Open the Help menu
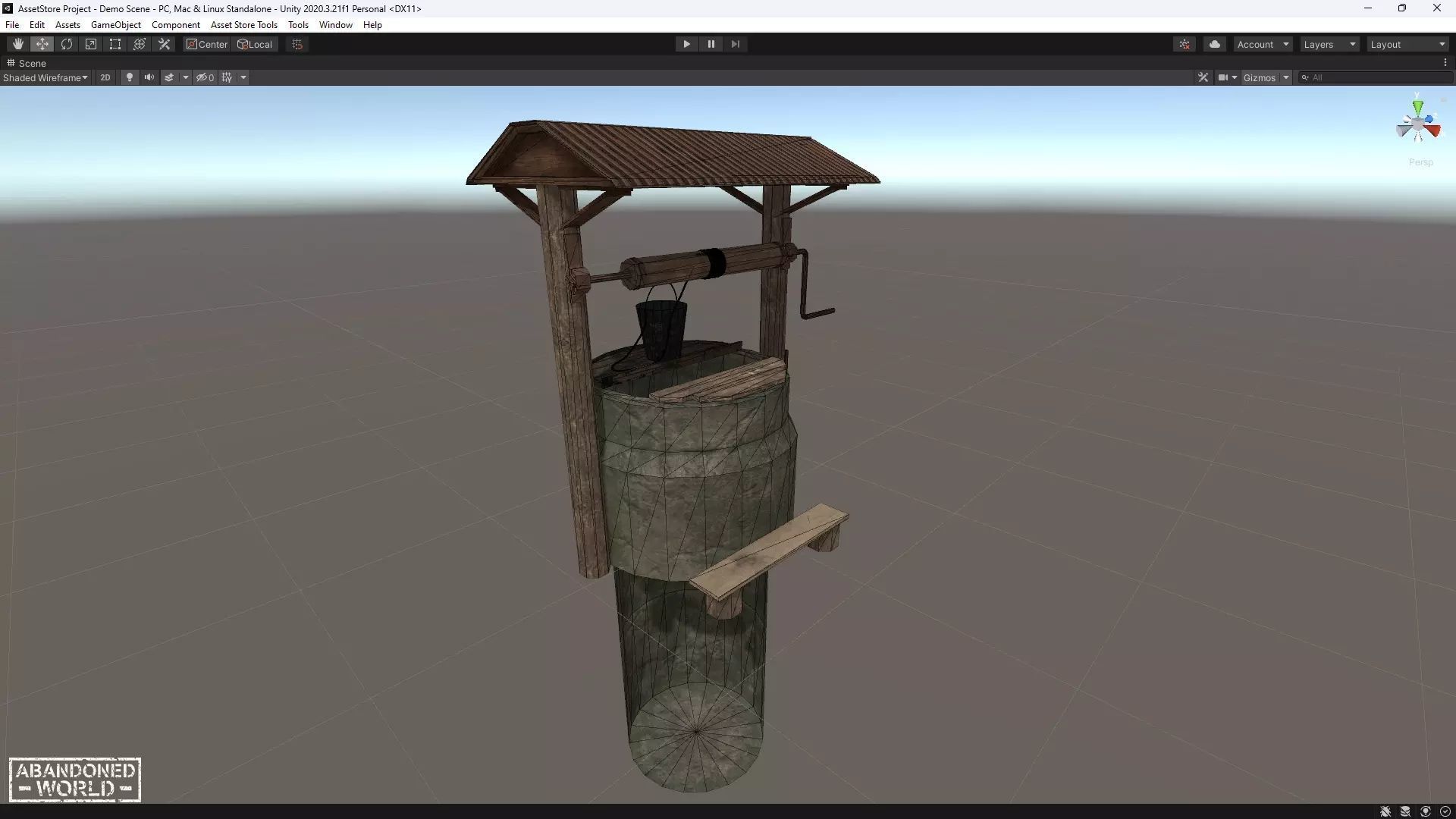The width and height of the screenshot is (1456, 819). pos(372,24)
